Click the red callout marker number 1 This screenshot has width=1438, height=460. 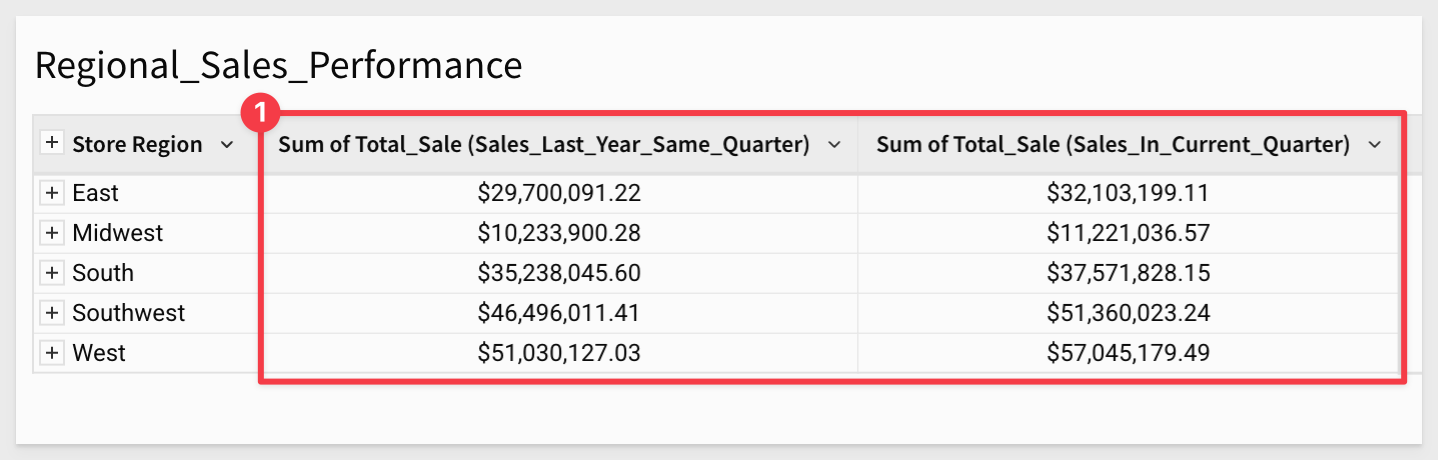261,113
